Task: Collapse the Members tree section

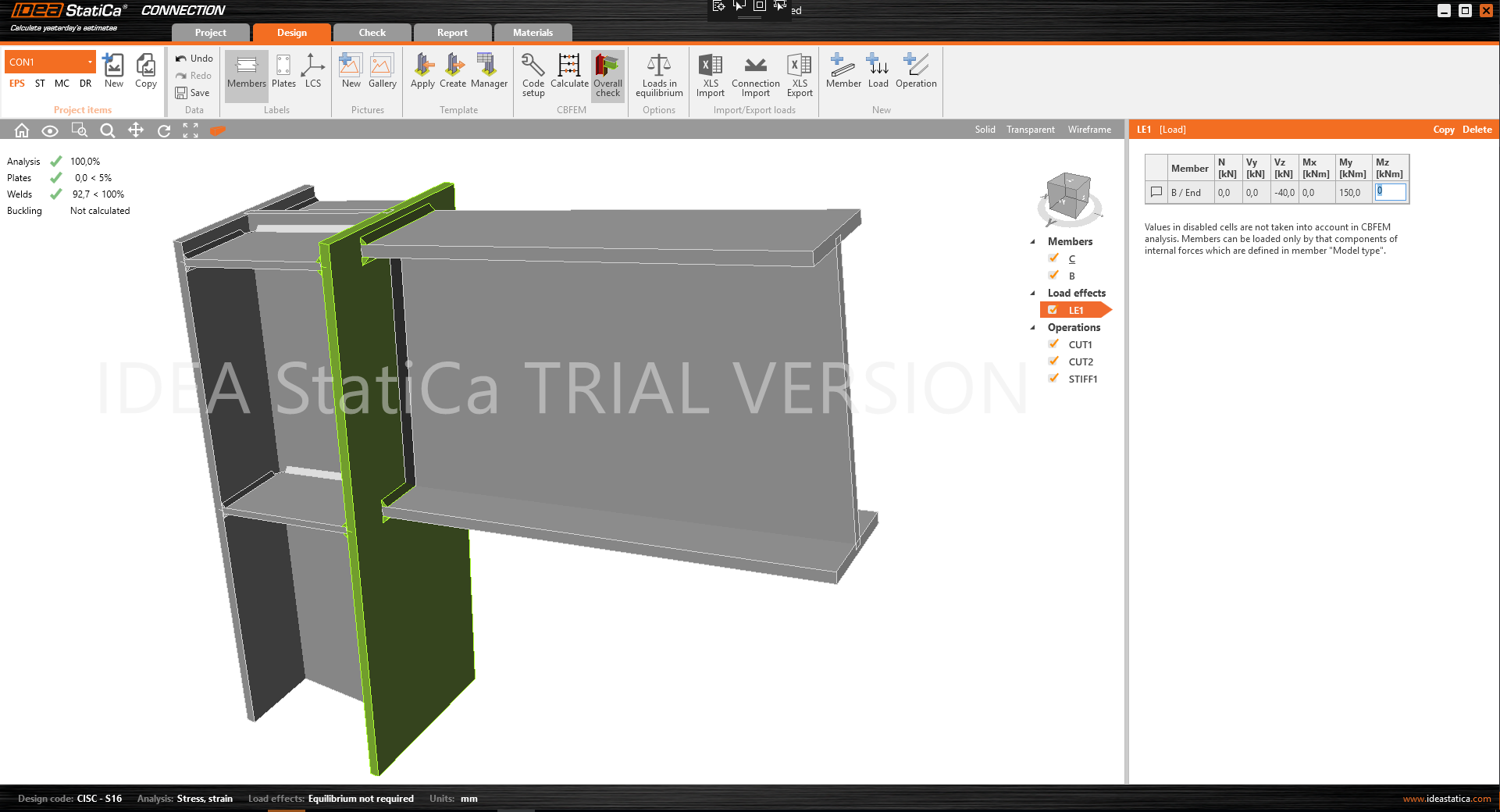Action: (1033, 242)
